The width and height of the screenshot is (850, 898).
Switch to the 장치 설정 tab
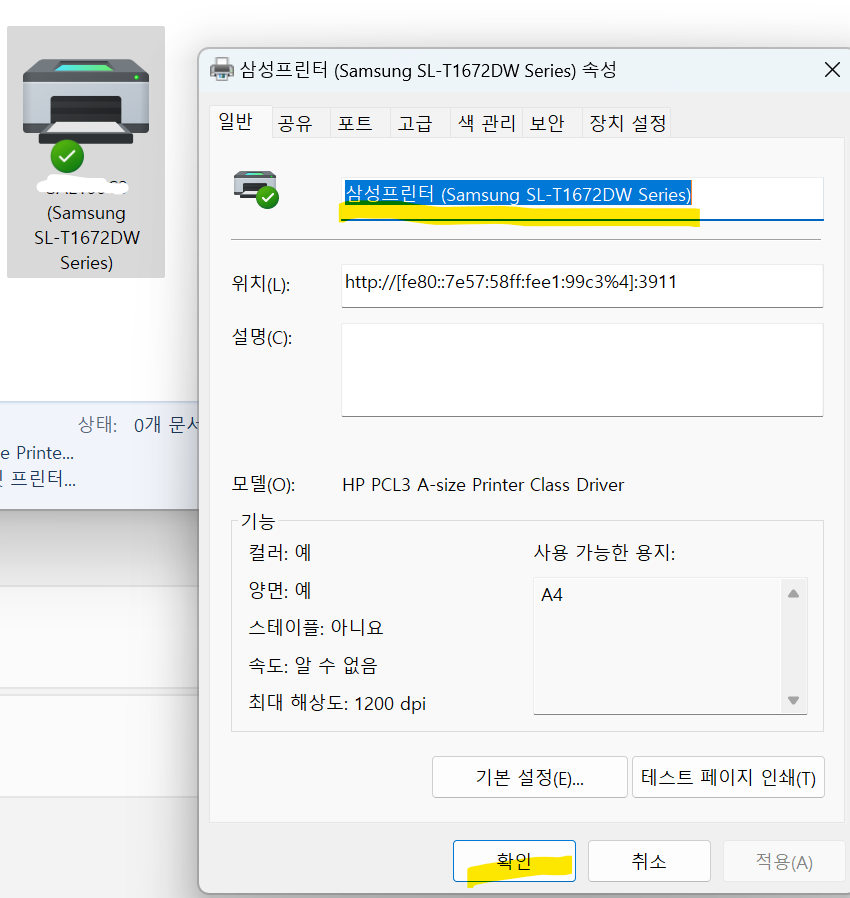[x=628, y=123]
